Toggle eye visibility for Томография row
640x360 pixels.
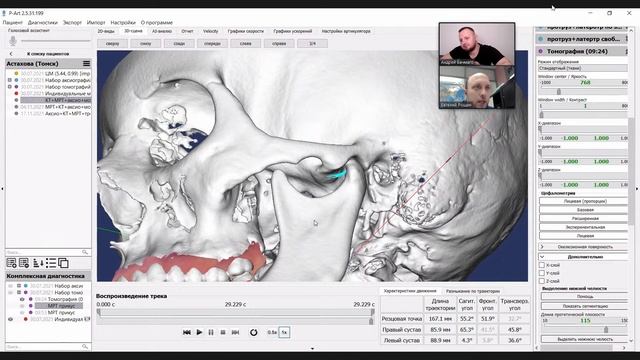pyautogui.click(x=22, y=299)
